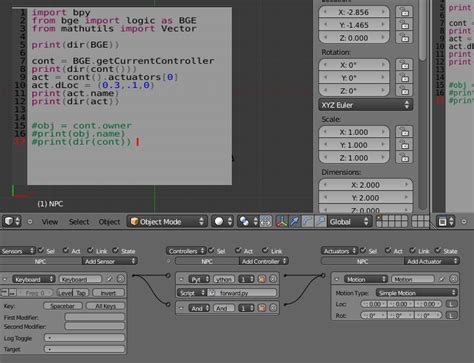Lock the Scale Y value
Viewport: 474px width, 363px height.
pos(404,145)
